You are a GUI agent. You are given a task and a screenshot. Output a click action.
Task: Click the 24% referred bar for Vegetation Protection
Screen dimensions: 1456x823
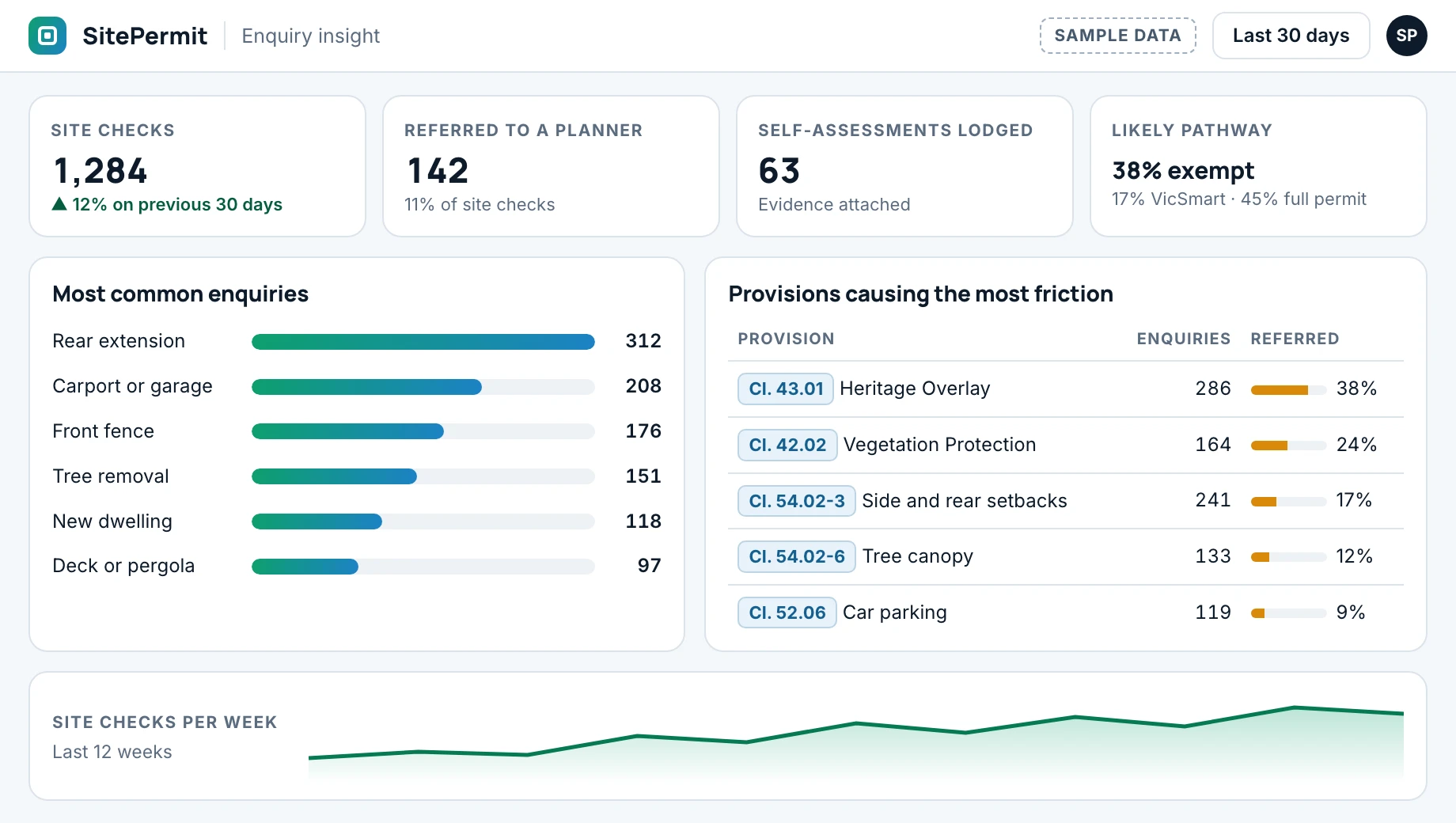click(1288, 446)
